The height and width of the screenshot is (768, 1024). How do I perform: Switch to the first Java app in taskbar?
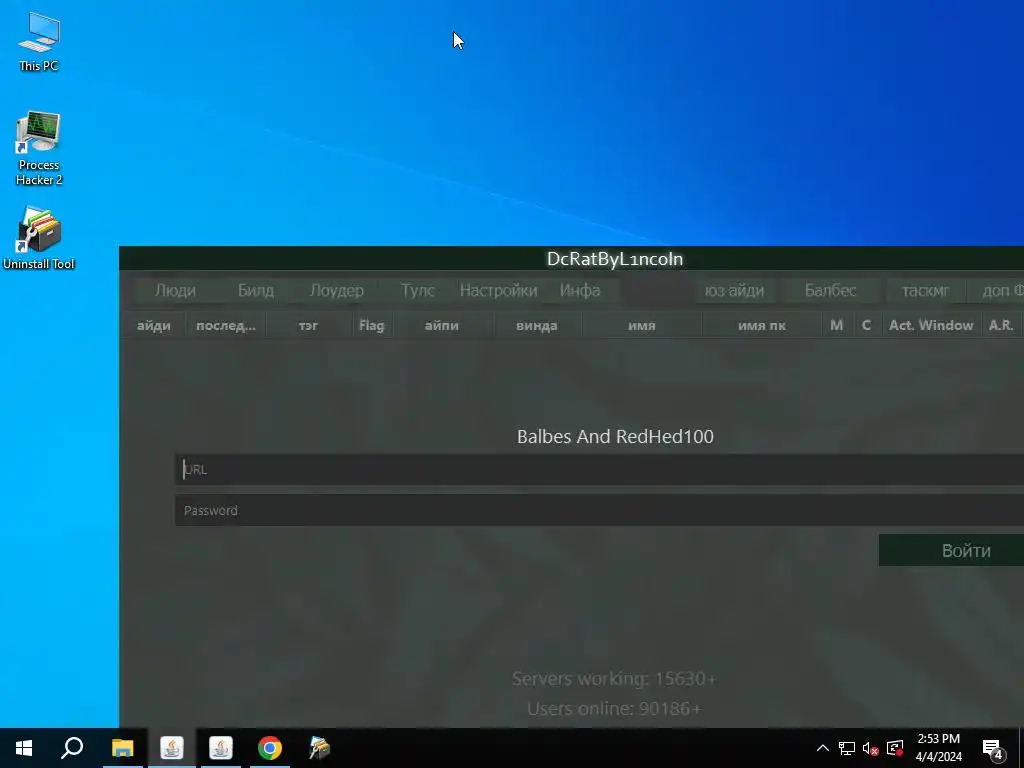172,748
